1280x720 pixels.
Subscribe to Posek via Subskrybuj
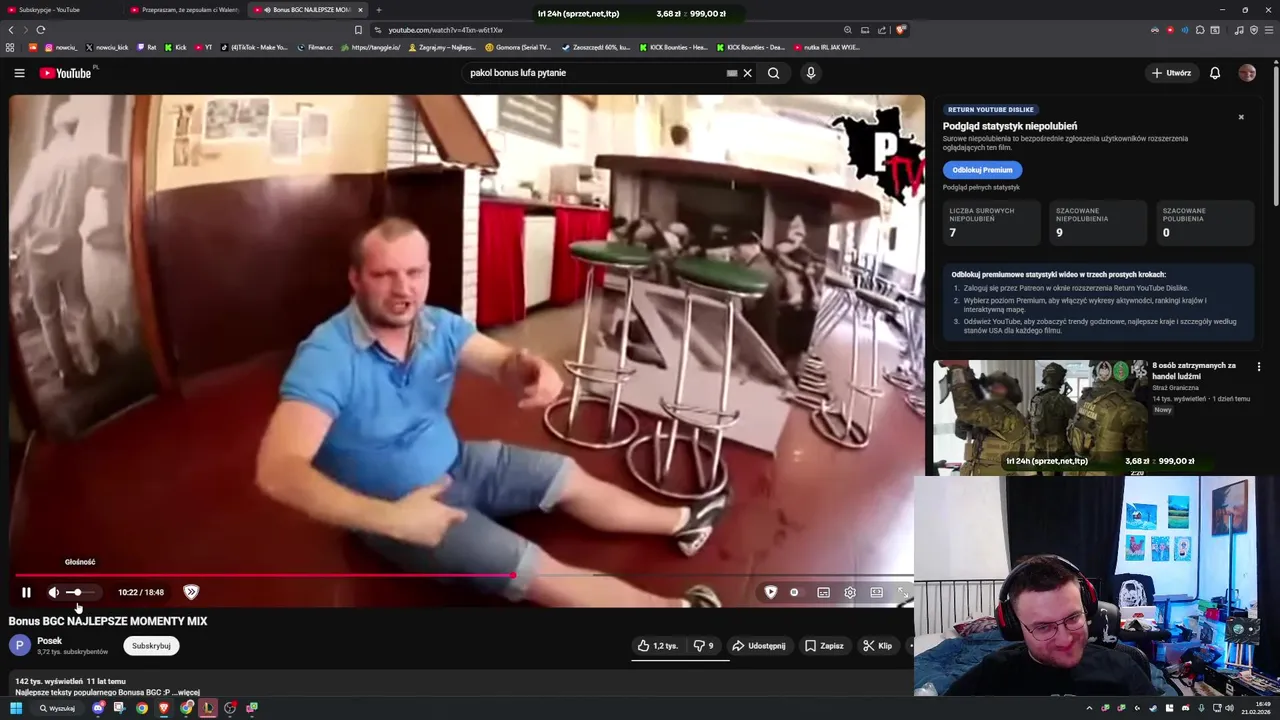point(151,646)
